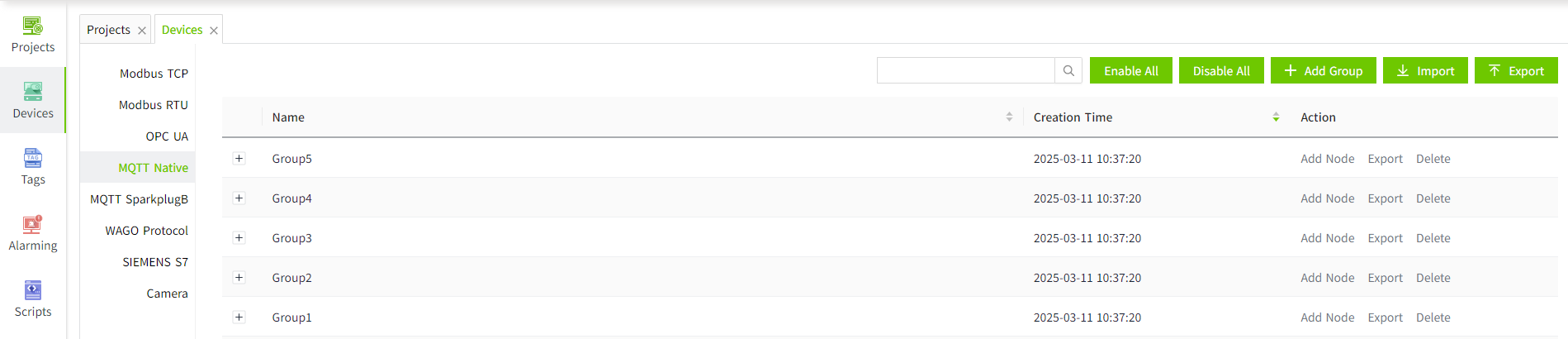Select the OPC UA protocol
Viewport: 1568px width, 339px height.
point(167,136)
